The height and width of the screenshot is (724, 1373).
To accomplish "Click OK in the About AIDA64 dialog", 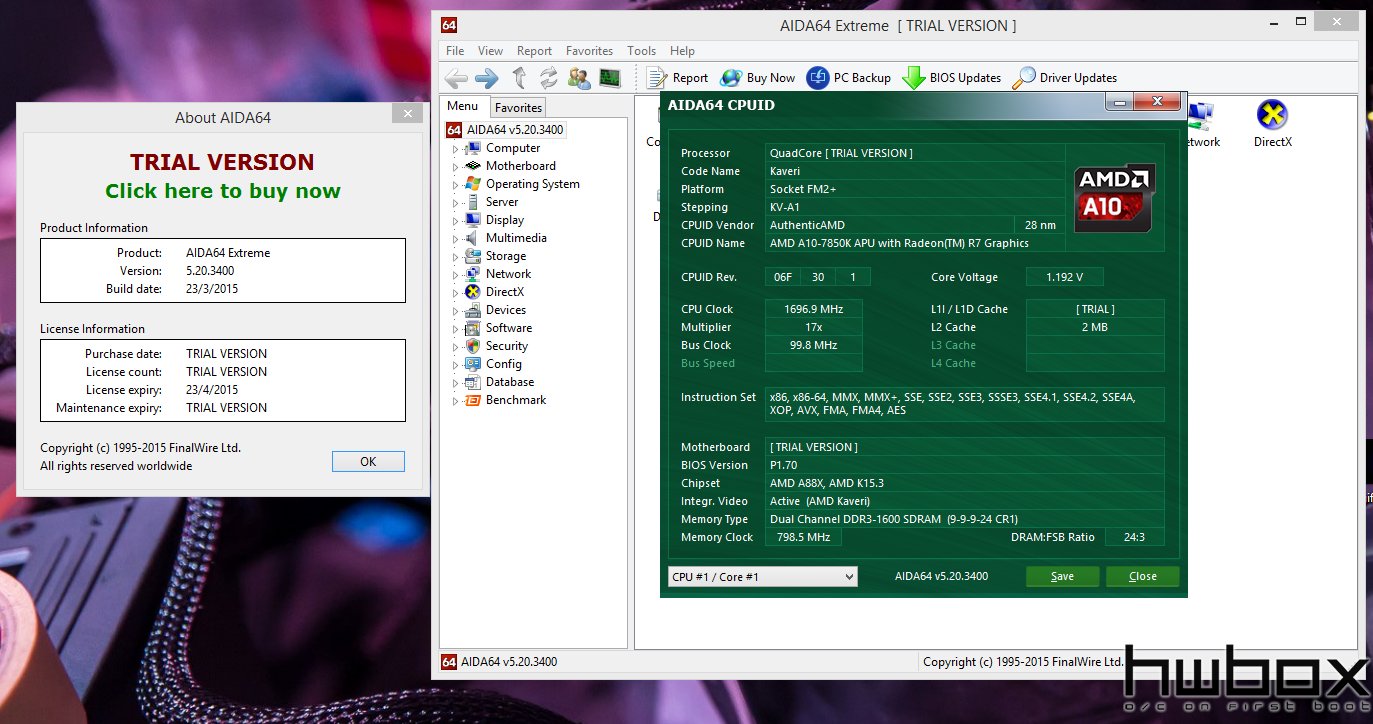I will tap(368, 462).
